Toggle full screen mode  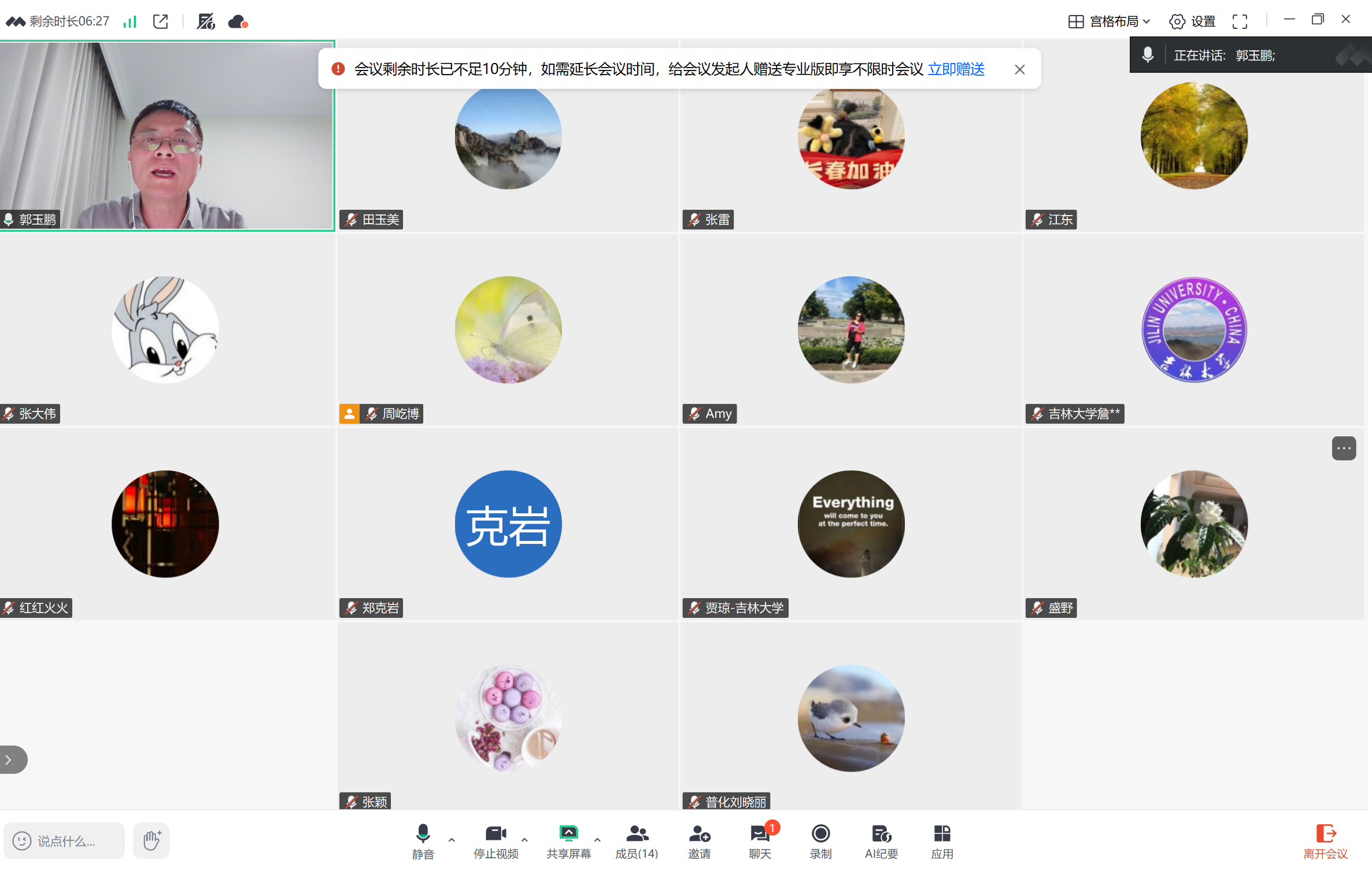[x=1240, y=22]
